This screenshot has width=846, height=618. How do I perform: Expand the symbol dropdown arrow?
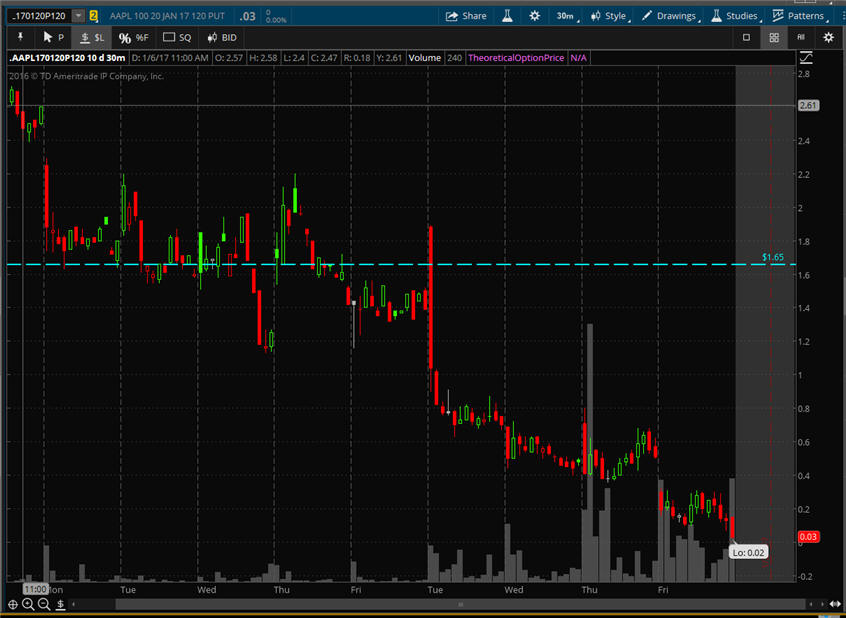click(x=79, y=16)
